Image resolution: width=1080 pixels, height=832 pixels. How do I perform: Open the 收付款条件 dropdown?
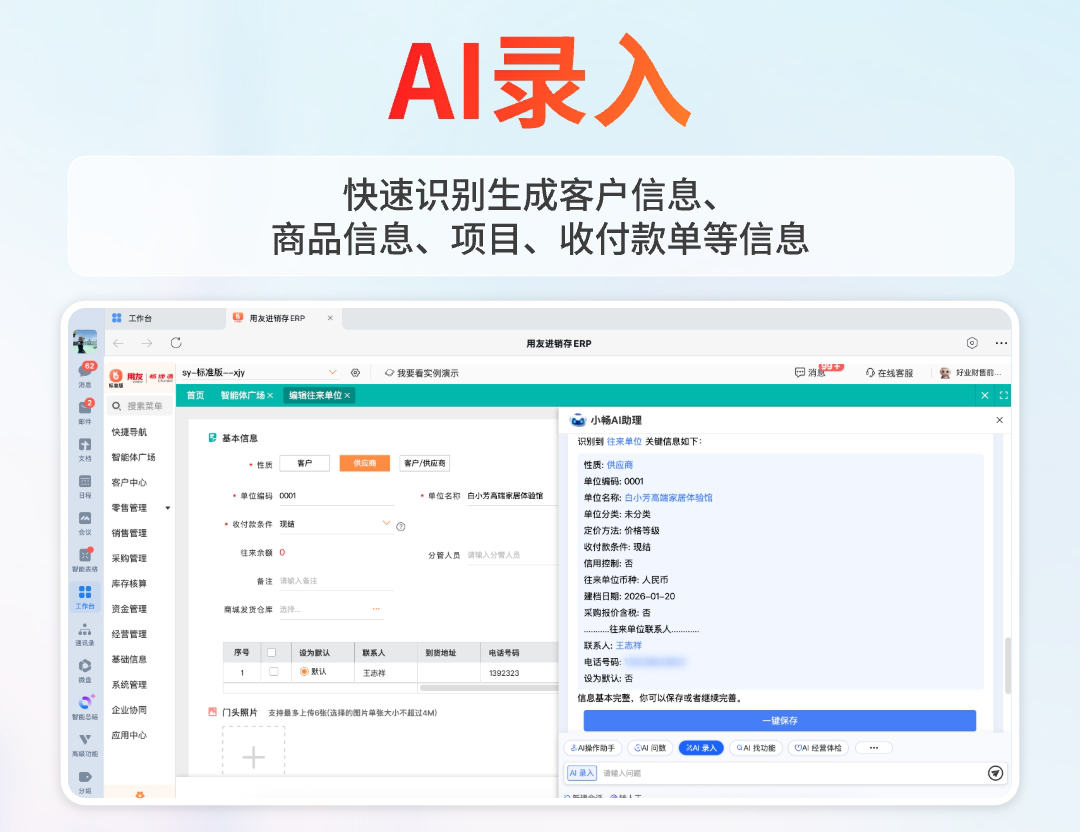(387, 523)
